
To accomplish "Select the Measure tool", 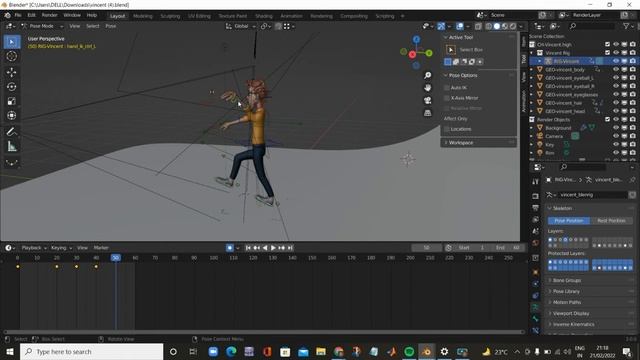I will (x=12, y=146).
